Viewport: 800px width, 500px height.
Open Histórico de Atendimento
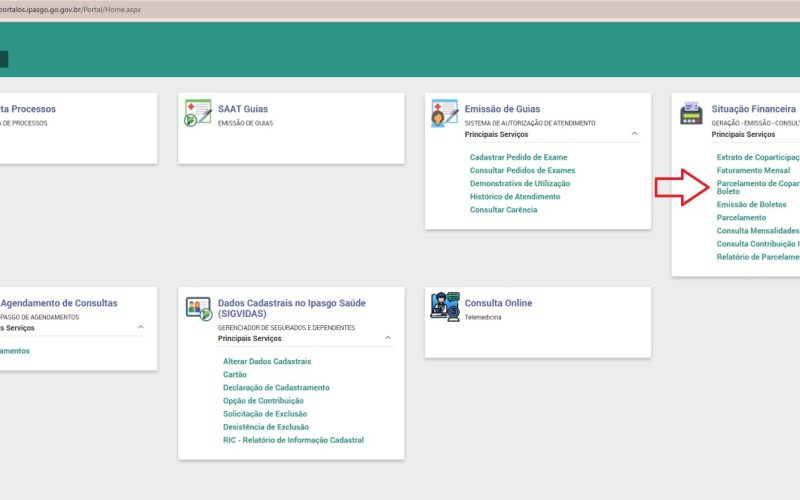tap(515, 197)
